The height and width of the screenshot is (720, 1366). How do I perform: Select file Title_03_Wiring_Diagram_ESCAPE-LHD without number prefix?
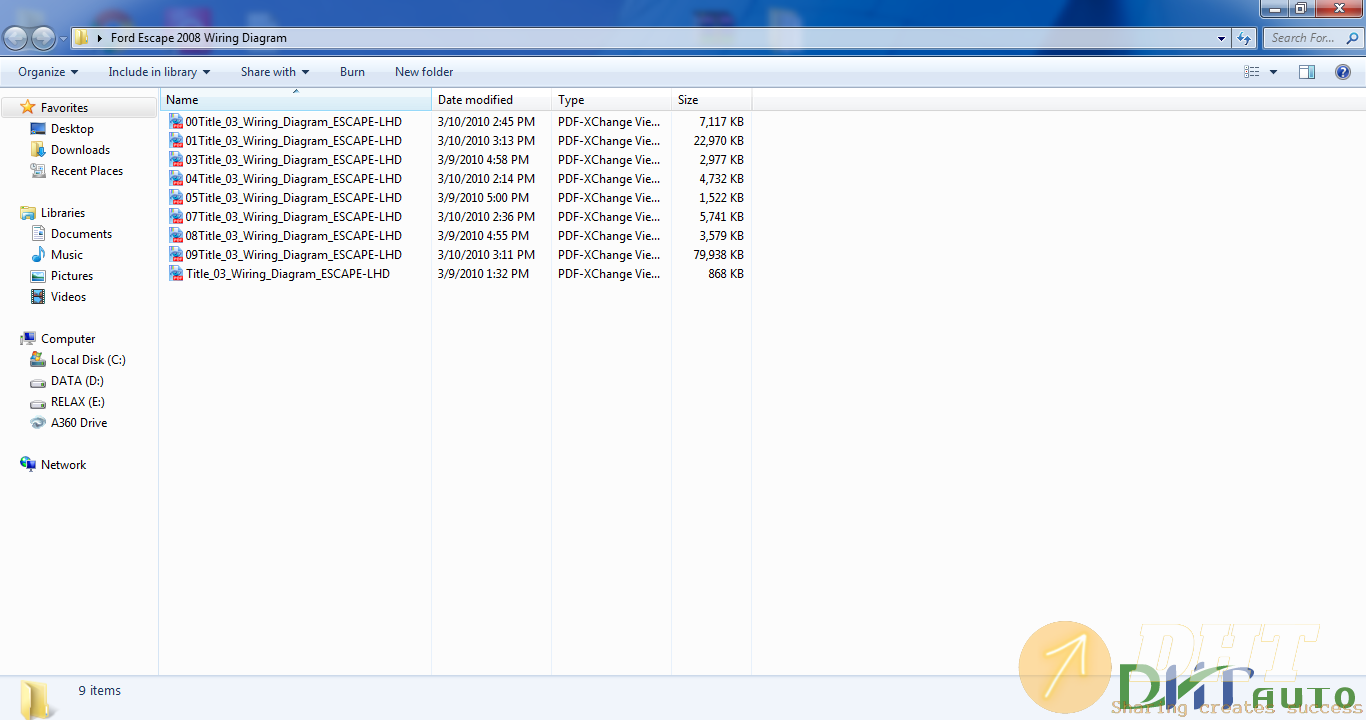287,274
